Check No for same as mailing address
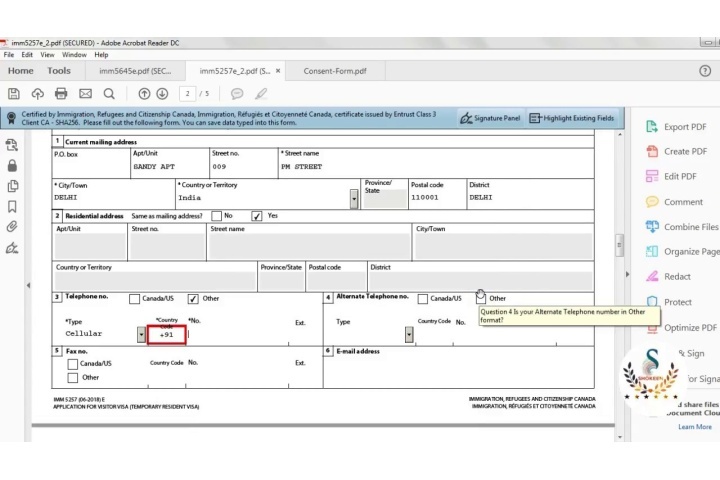This screenshot has height=480, width=720. 217,215
